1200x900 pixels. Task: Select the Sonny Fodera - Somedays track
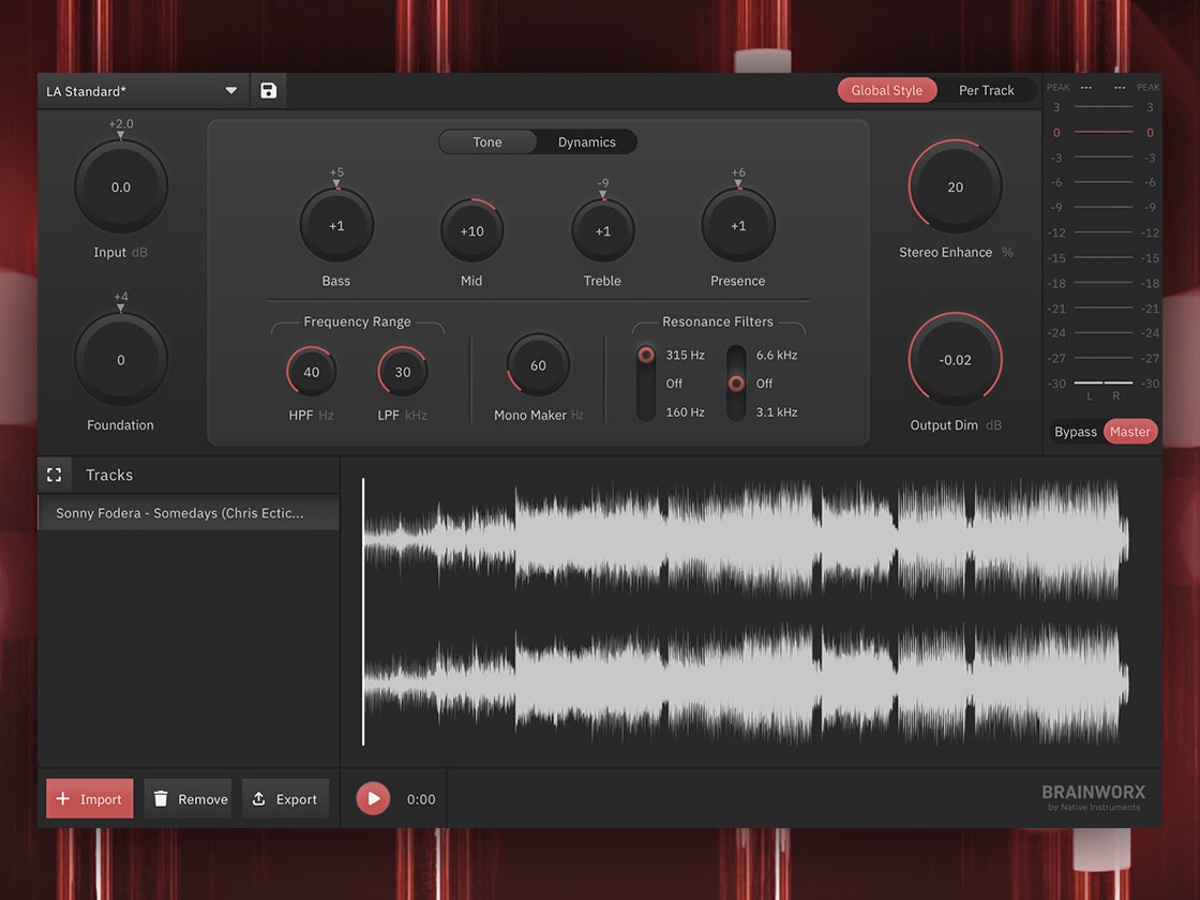[x=189, y=511]
